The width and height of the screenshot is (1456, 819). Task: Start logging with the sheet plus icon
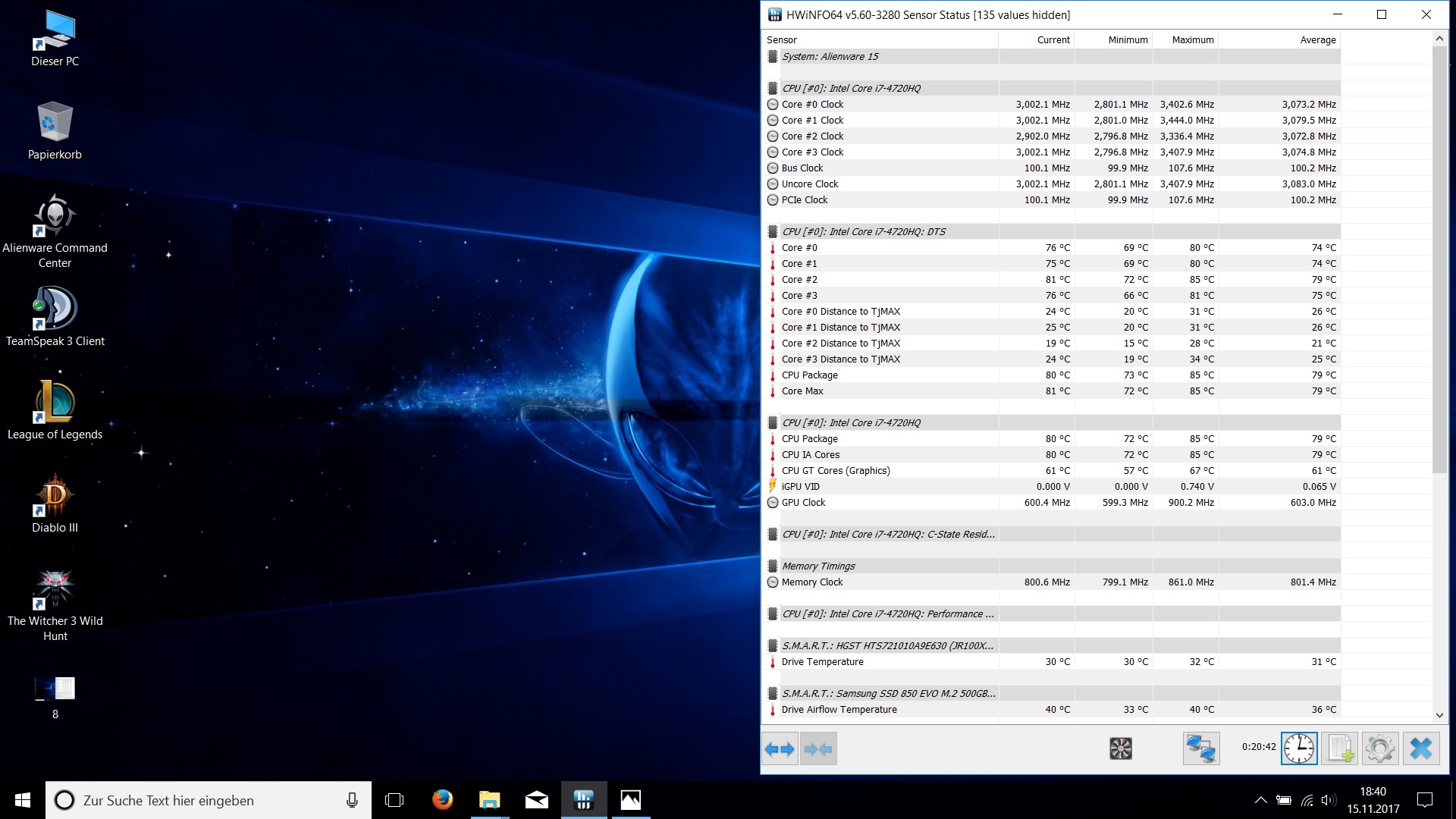pyautogui.click(x=1340, y=749)
